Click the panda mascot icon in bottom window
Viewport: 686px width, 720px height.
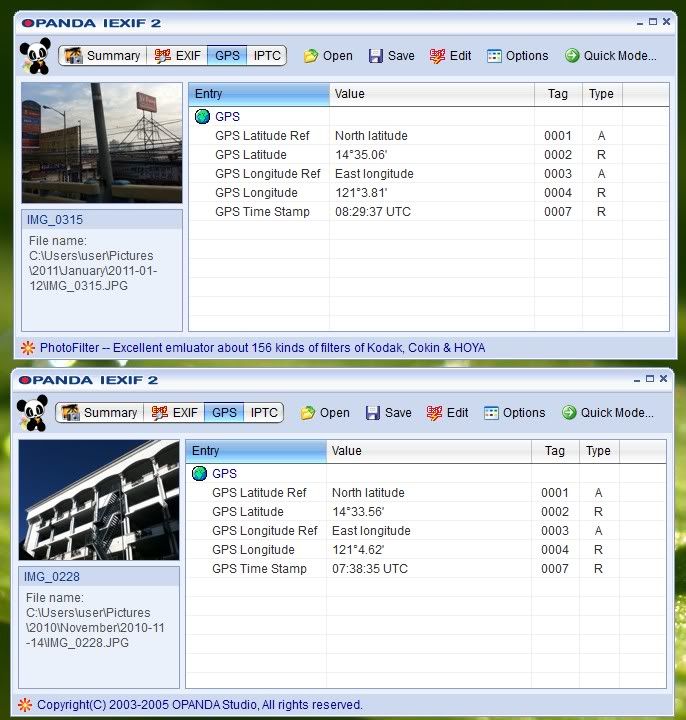coord(32,413)
